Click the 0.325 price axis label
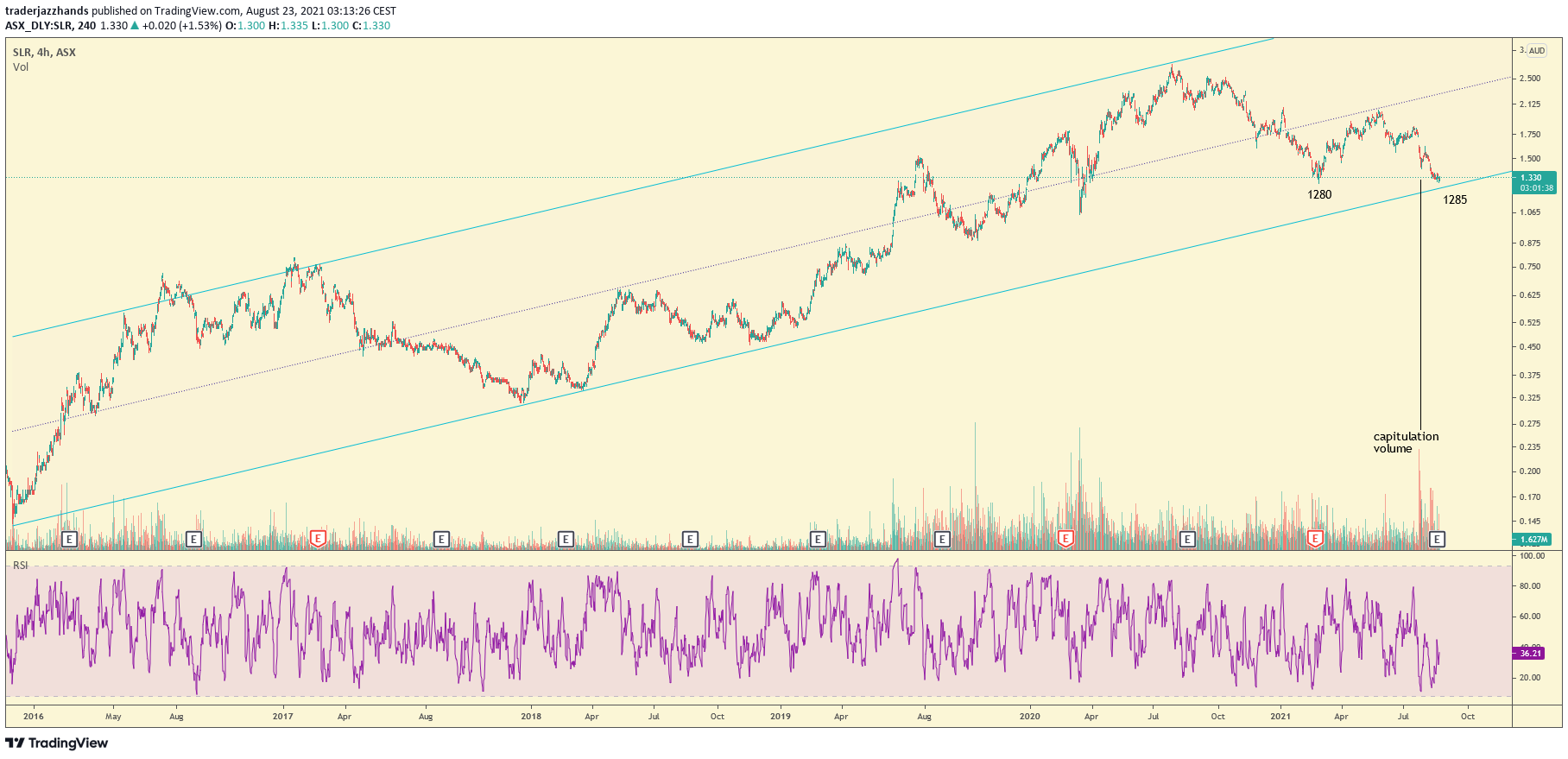Viewport: 1568px width, 759px height. point(1531,398)
